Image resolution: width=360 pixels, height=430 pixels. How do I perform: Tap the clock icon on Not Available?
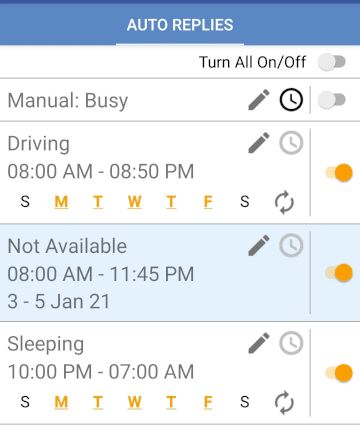291,246
